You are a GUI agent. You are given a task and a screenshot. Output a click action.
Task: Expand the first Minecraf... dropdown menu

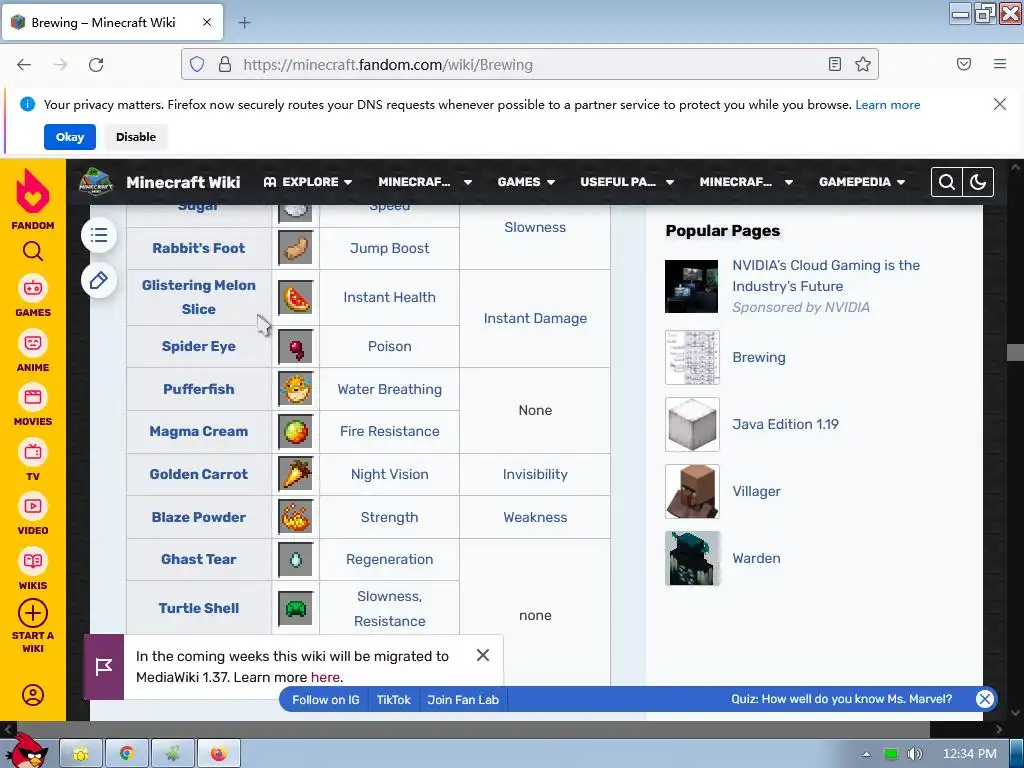coord(425,182)
